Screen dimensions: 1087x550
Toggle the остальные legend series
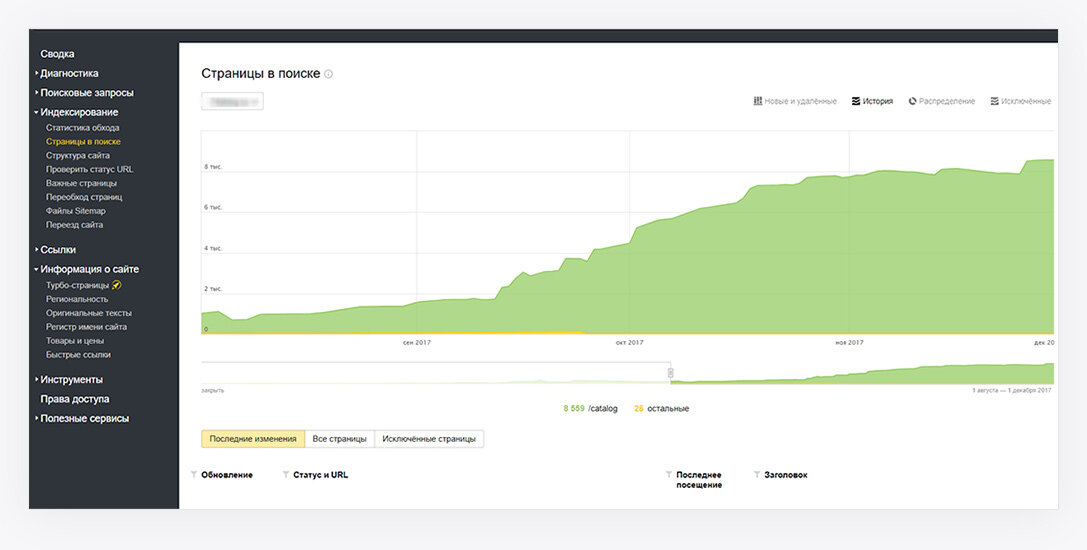(661, 409)
